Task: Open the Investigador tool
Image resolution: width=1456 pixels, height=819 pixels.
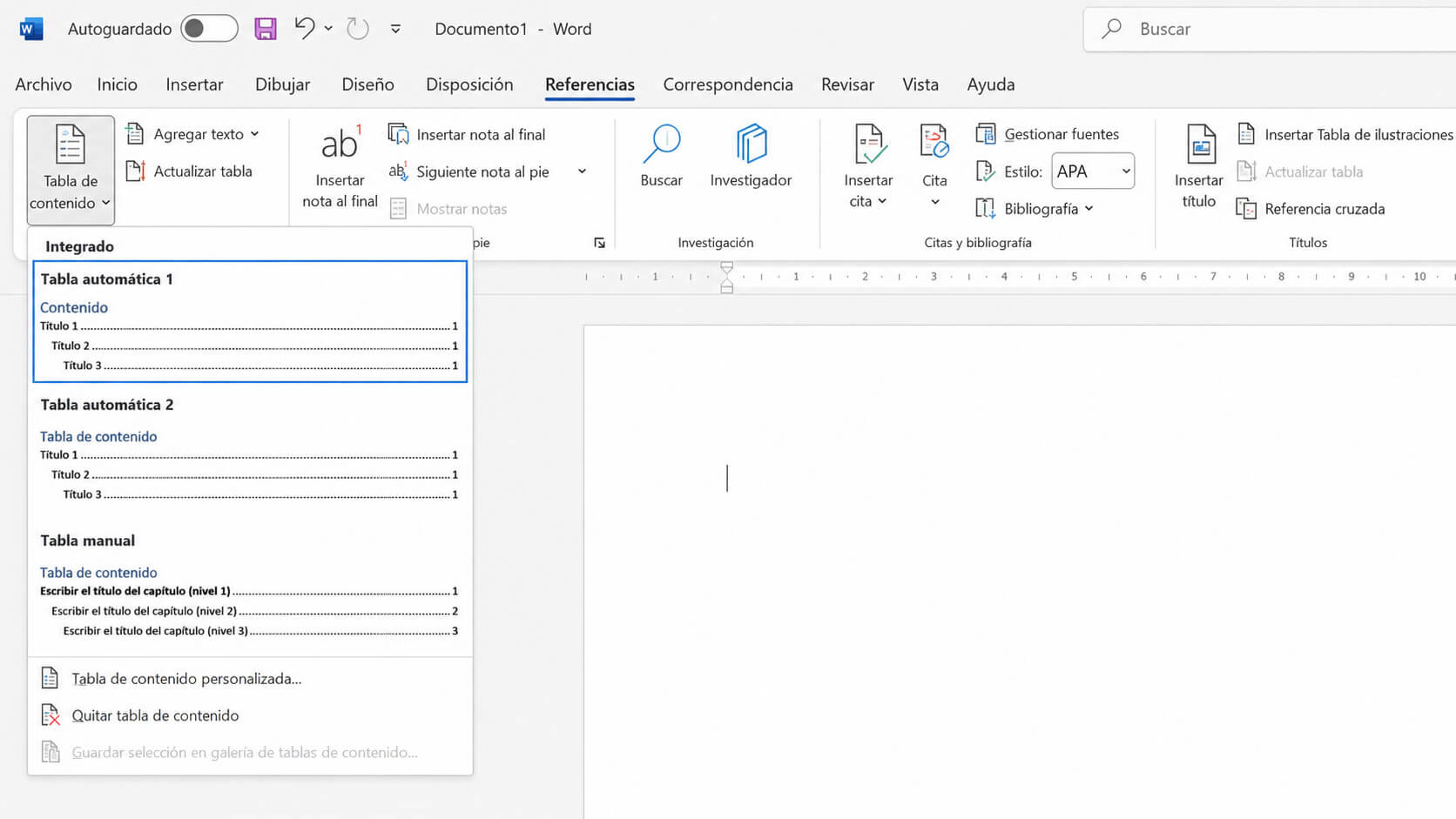Action: (751, 157)
